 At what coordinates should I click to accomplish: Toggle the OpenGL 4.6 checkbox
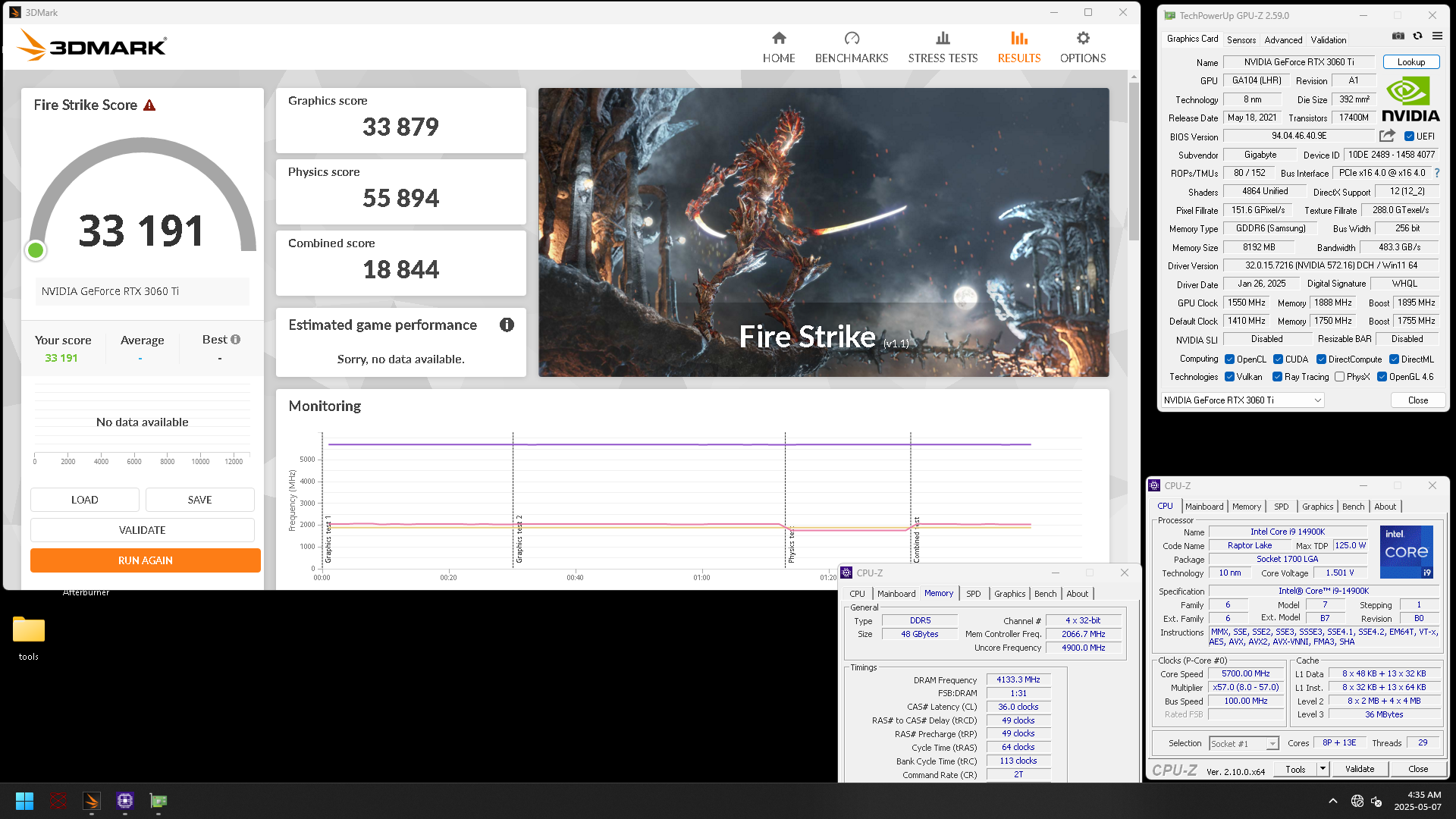point(1382,377)
